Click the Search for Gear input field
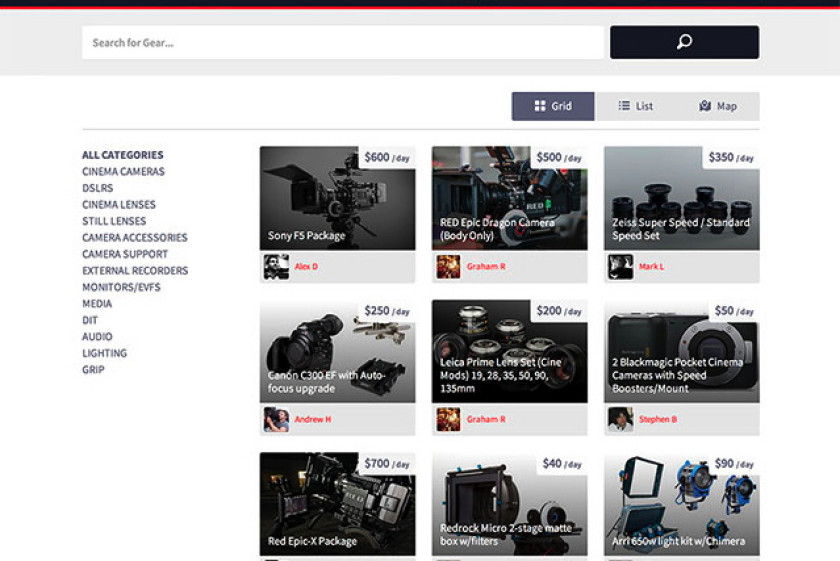 coord(343,42)
